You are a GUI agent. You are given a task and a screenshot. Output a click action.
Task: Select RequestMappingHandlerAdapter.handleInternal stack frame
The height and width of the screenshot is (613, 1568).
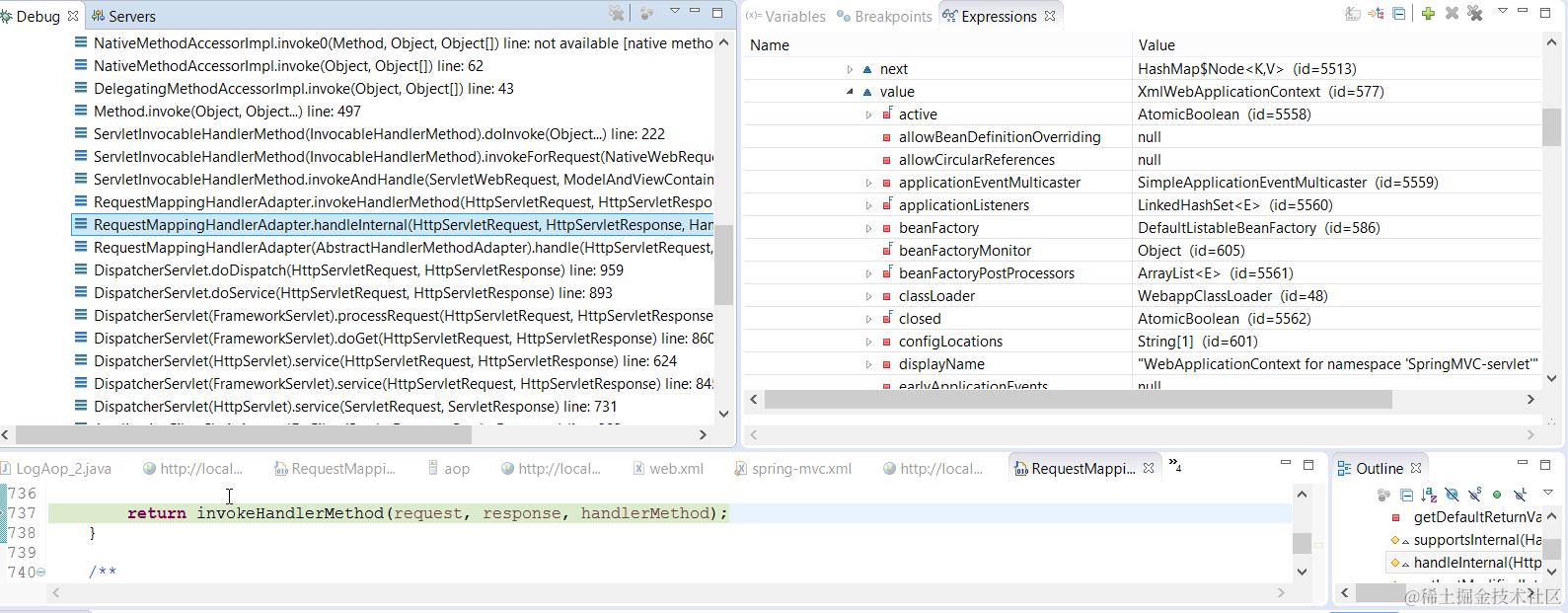(x=393, y=225)
